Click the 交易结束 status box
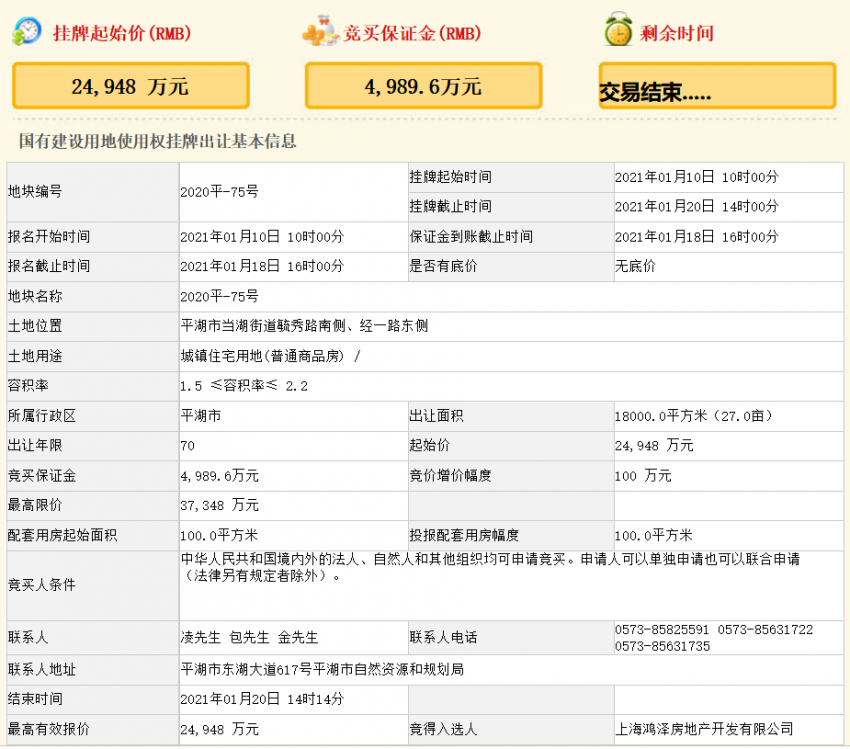Viewport: 850px width, 749px height. coord(716,87)
